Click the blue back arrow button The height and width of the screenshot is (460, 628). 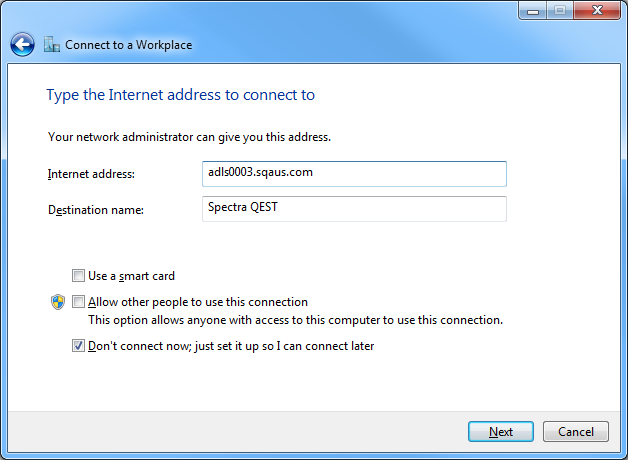(22, 44)
